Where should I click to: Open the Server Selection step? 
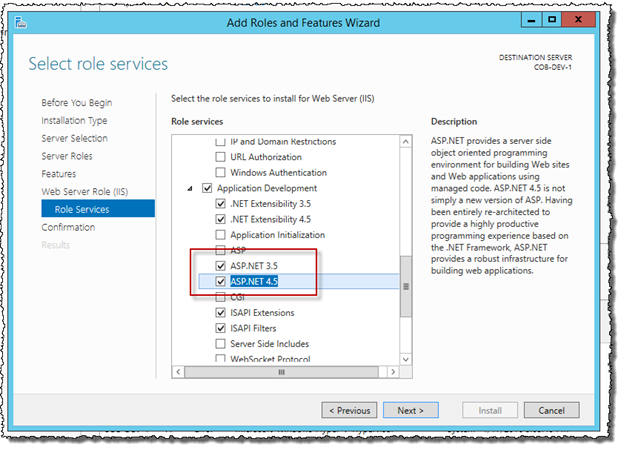74,138
